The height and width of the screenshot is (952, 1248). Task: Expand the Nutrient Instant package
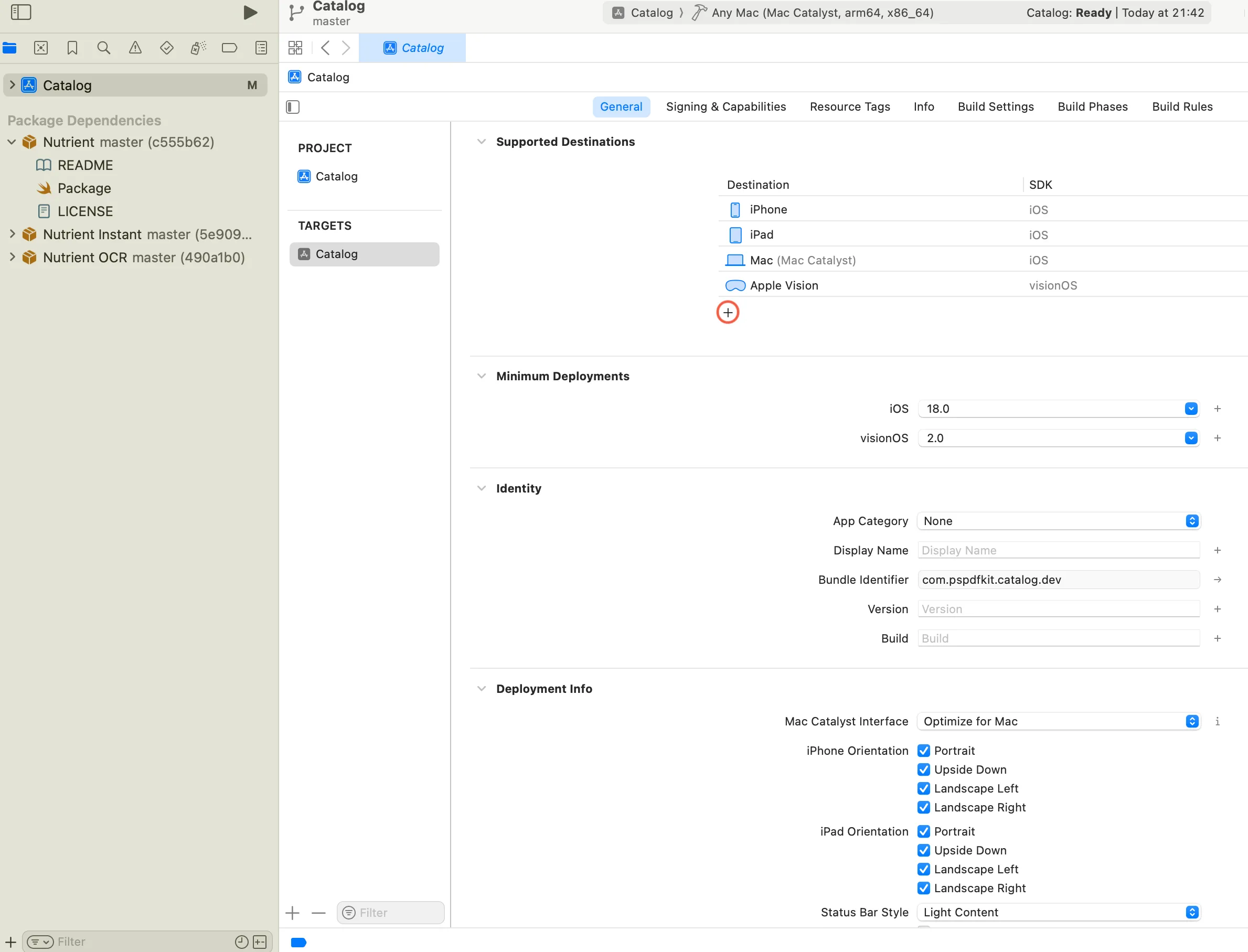pos(12,233)
